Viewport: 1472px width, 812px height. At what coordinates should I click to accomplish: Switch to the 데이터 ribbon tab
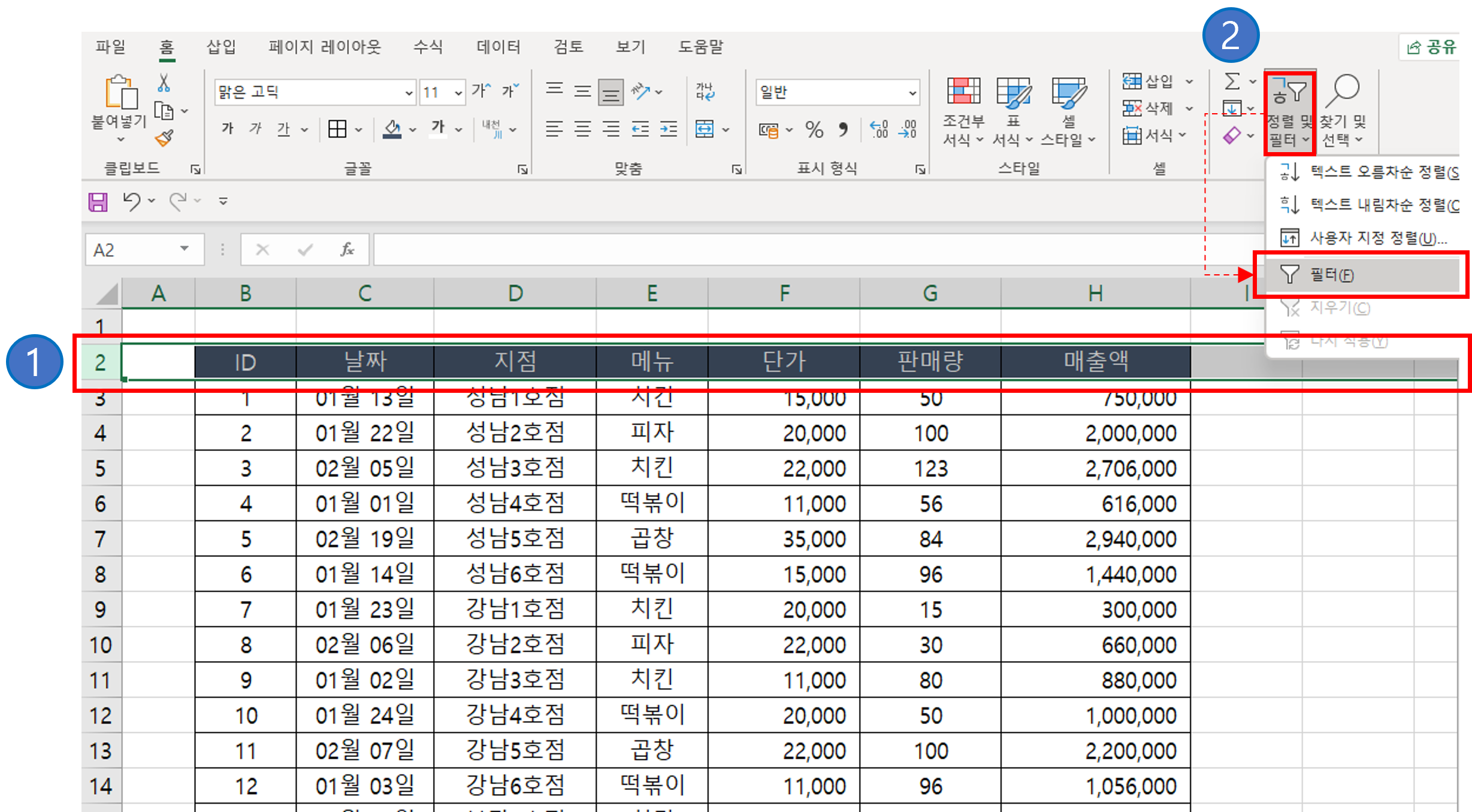pos(497,47)
